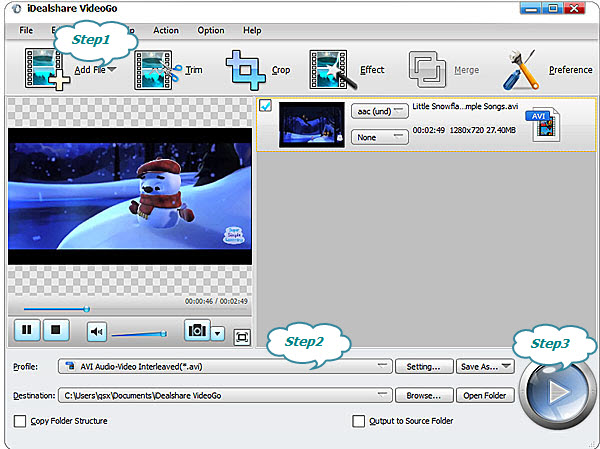Click the Effect label text

click(372, 70)
